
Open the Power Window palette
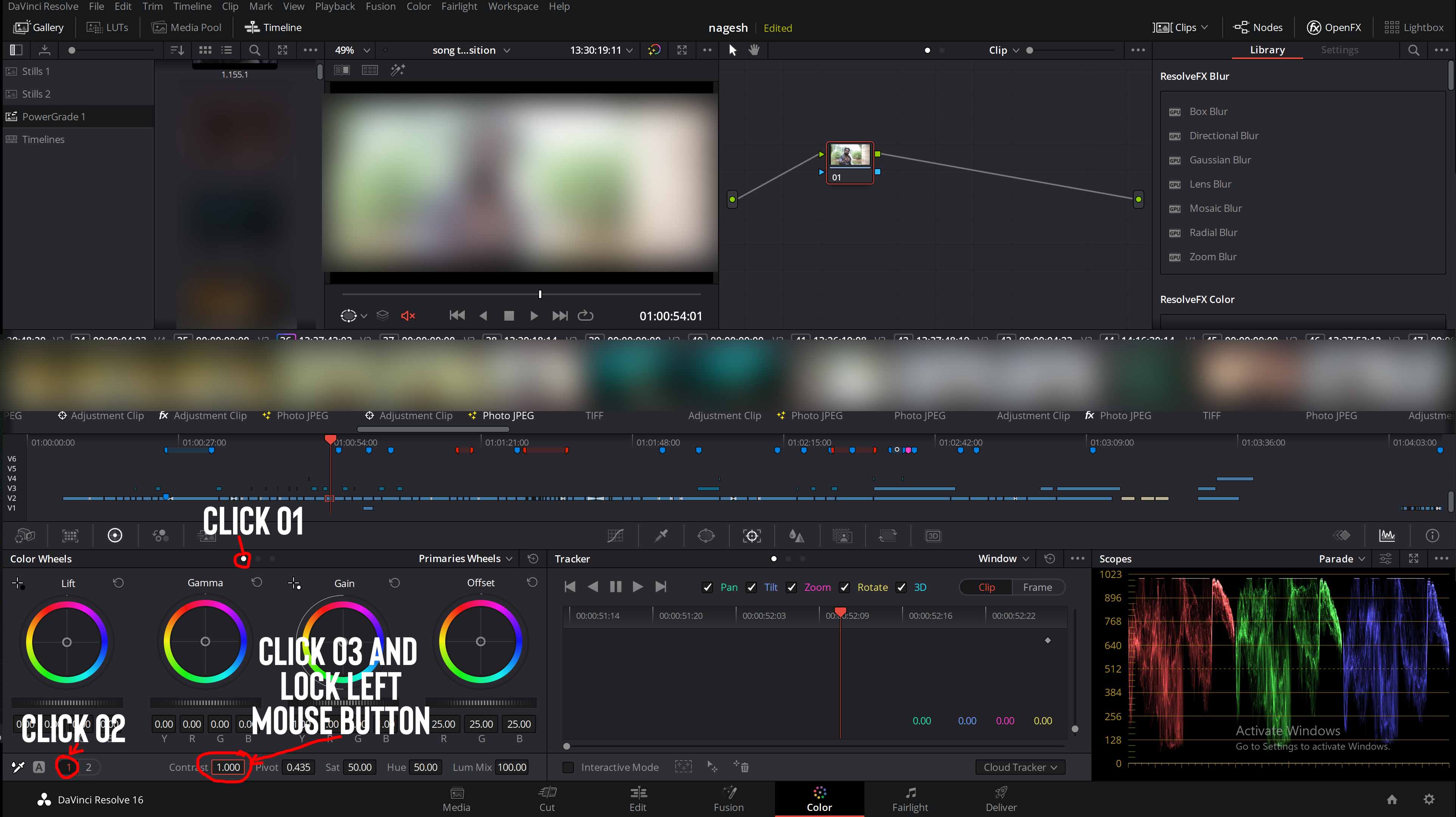point(706,536)
